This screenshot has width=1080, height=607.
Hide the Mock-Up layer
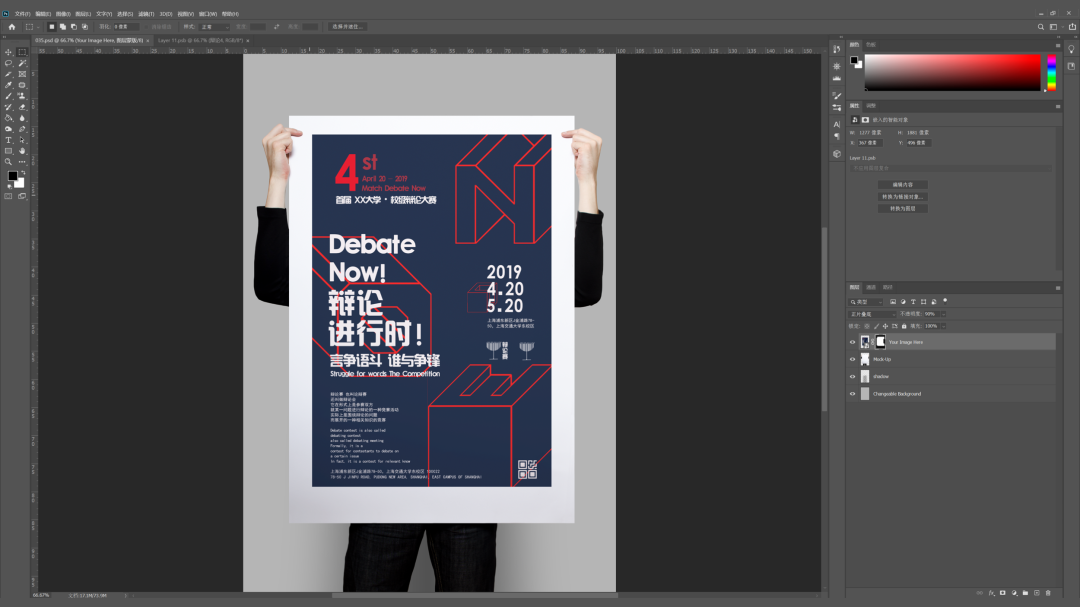[853, 359]
